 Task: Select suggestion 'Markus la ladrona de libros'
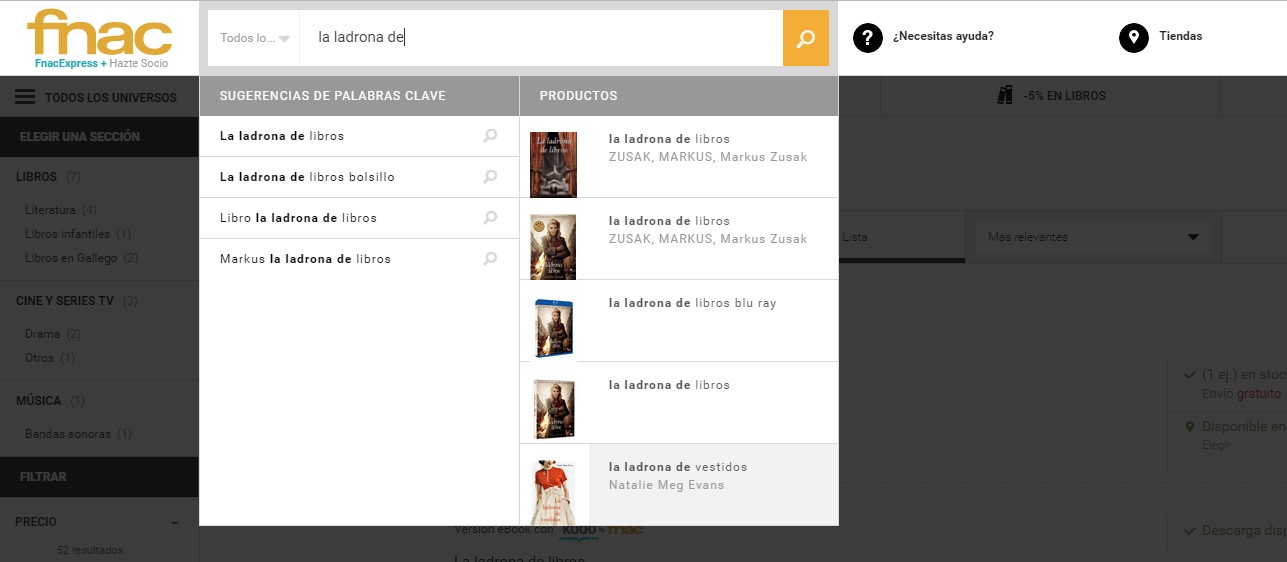(x=359, y=259)
